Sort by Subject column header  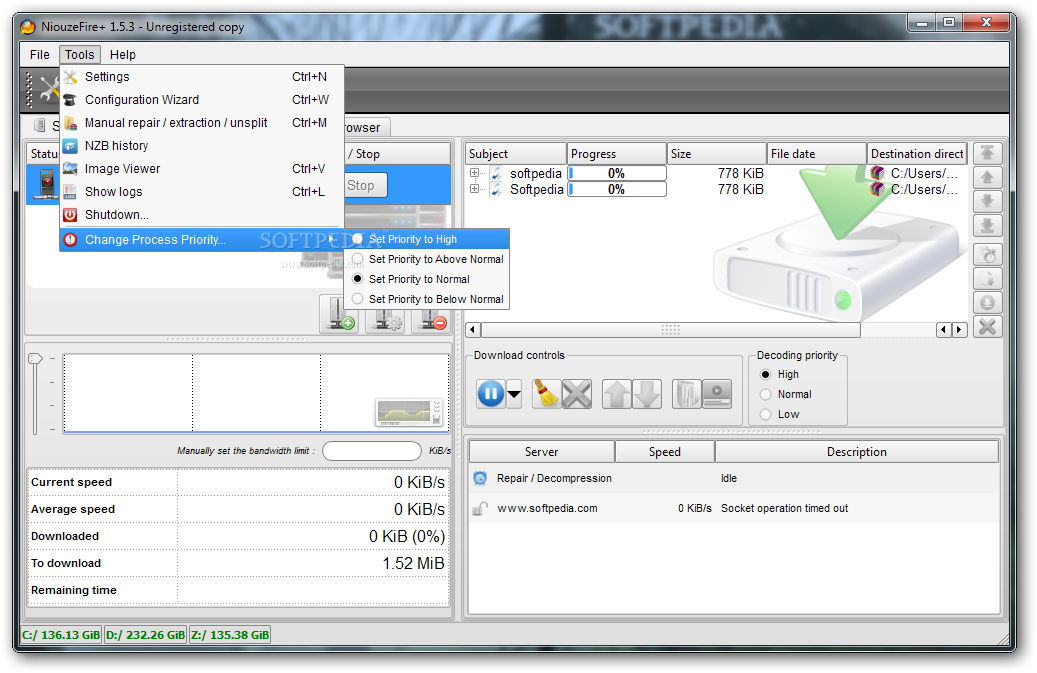[x=516, y=153]
